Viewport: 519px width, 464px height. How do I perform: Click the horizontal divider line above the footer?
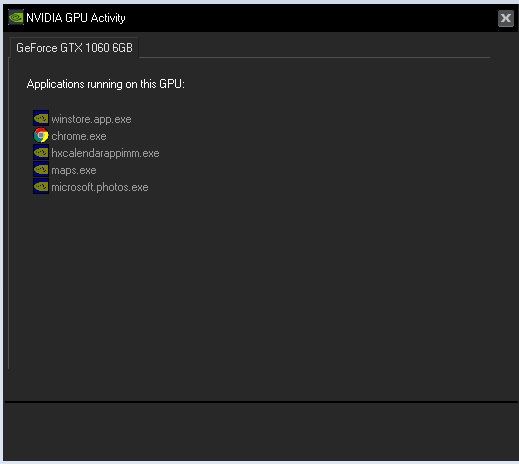[261, 402]
